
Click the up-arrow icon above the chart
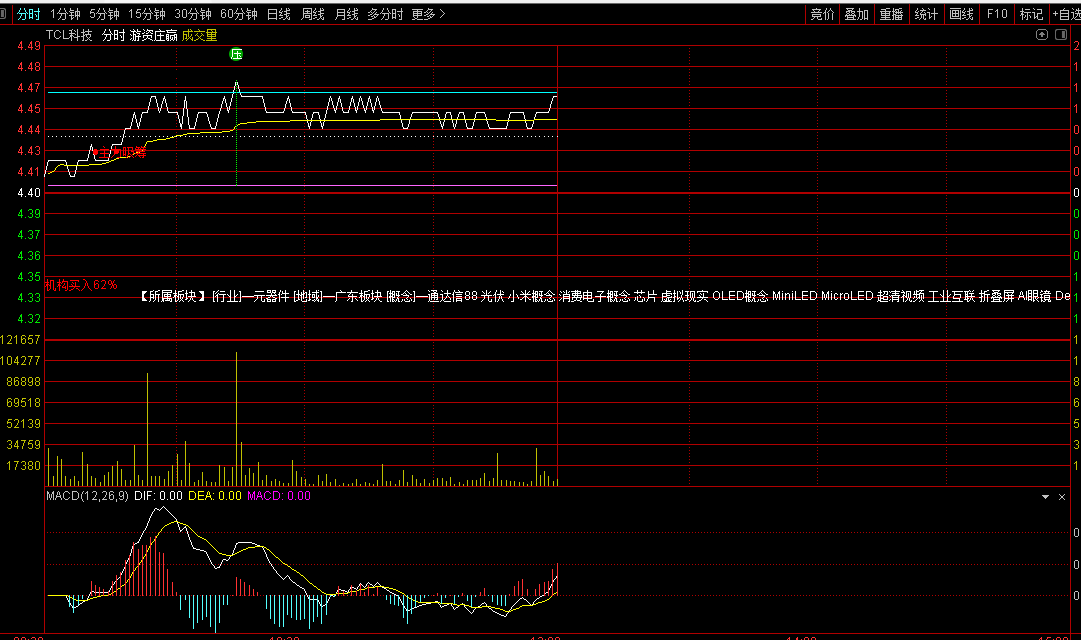tap(1042, 35)
